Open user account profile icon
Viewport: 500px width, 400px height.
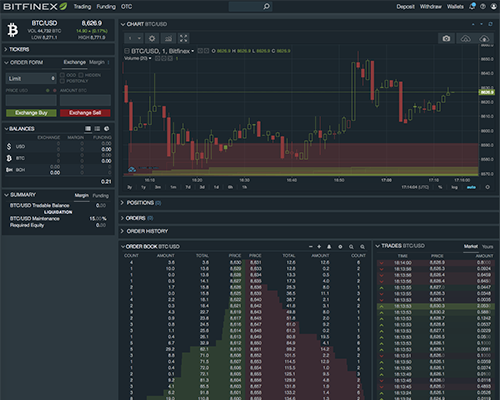point(493,6)
